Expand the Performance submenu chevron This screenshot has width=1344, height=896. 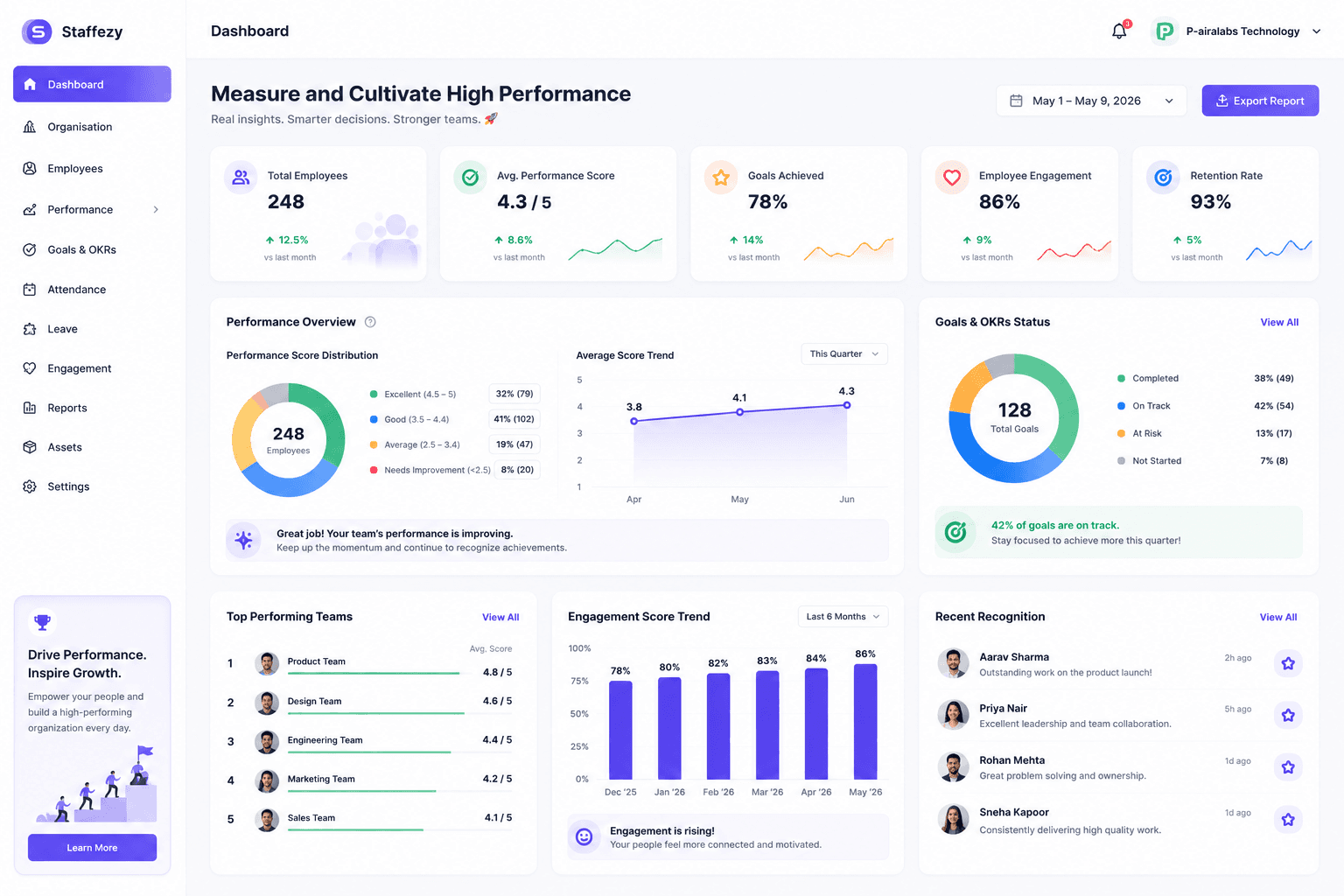(x=156, y=209)
